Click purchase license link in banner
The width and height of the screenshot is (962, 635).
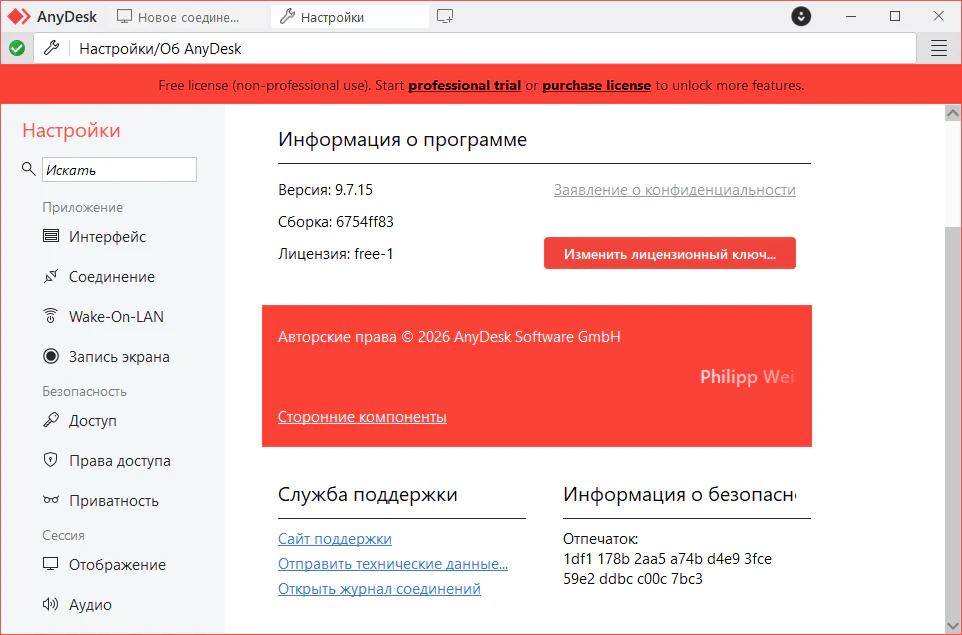coord(596,85)
